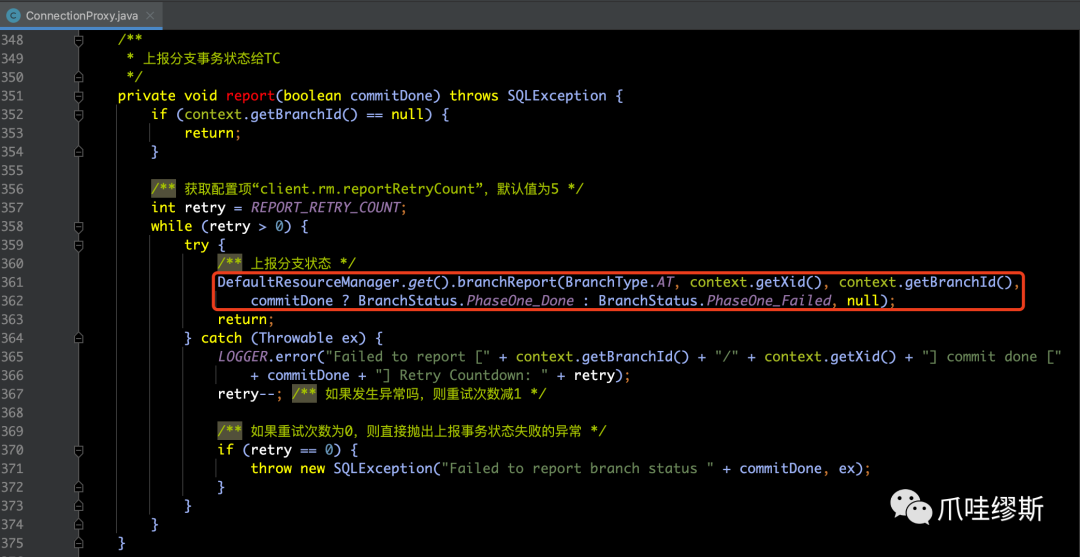Collapse the retry check if-block at line 370
The image size is (1080, 557).
(79, 450)
